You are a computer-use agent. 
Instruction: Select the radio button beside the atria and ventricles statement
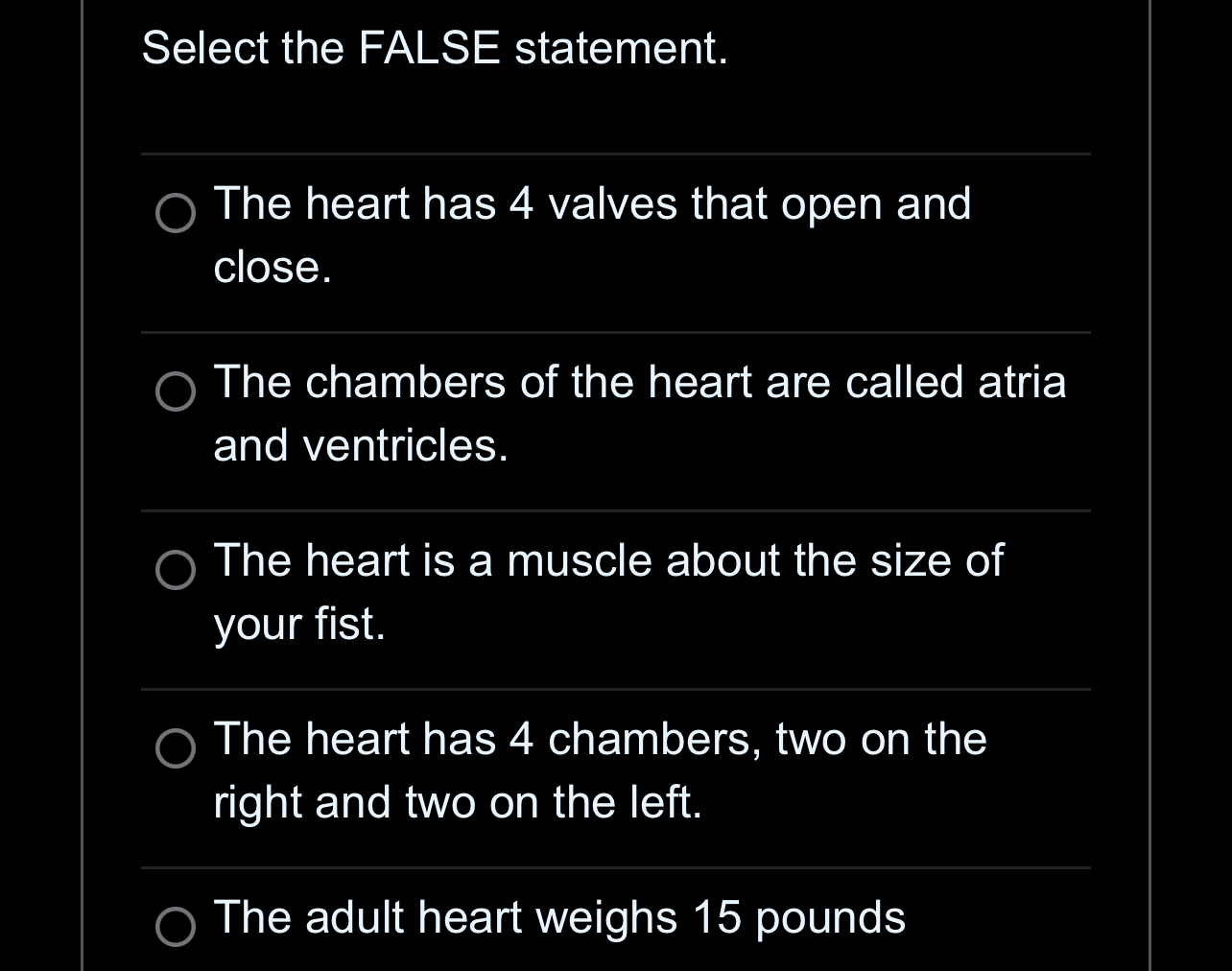point(176,393)
